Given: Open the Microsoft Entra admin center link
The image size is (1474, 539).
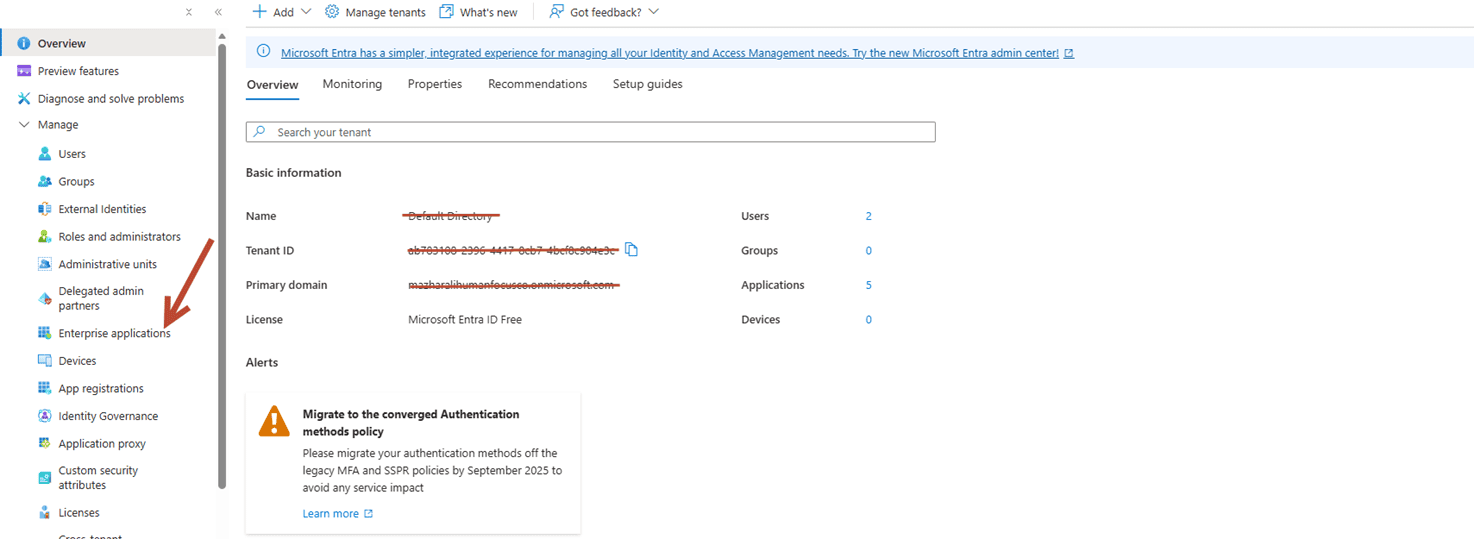Looking at the screenshot, I should click(x=669, y=53).
